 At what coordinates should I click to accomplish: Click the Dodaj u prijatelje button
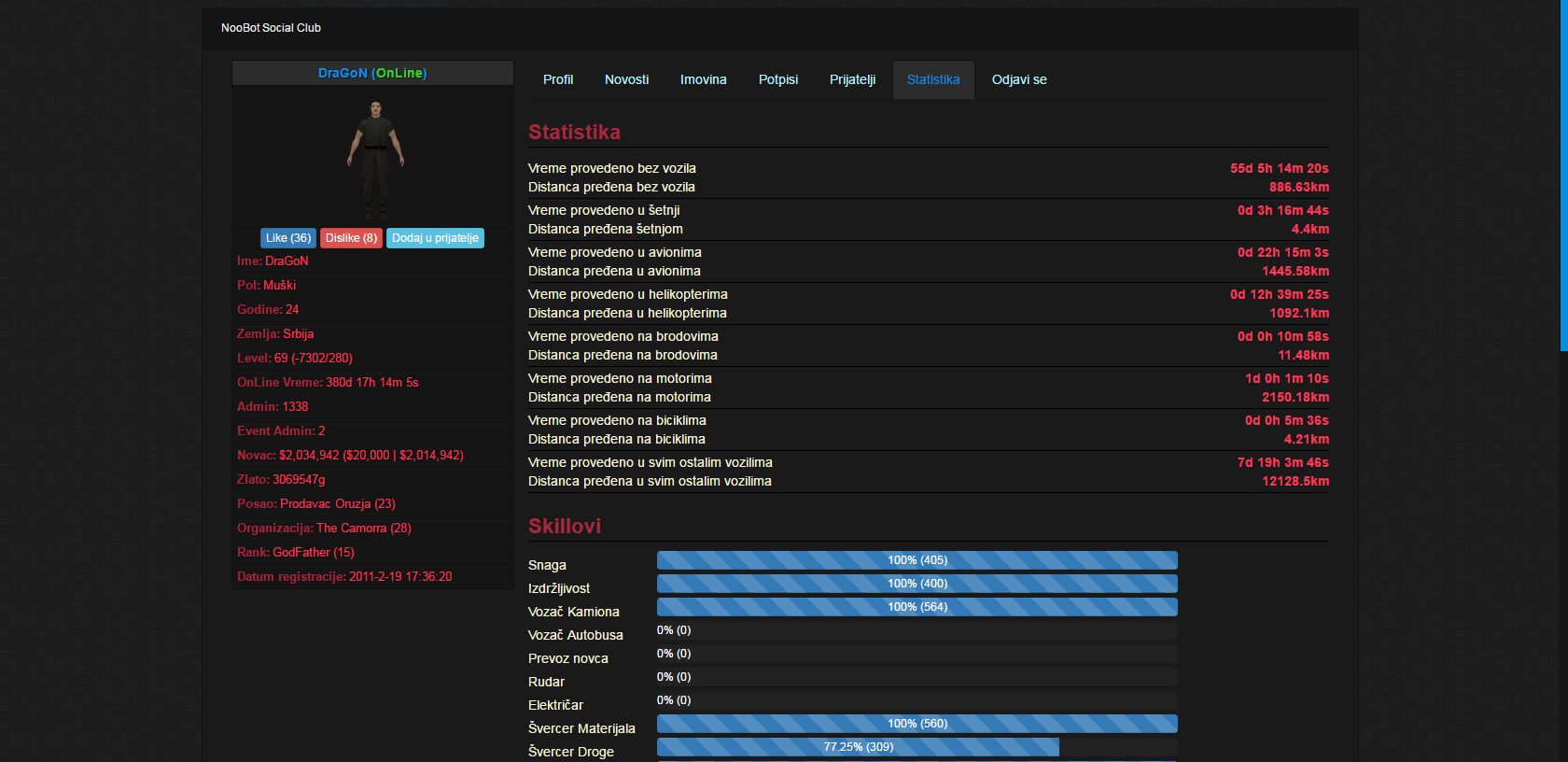pos(435,238)
